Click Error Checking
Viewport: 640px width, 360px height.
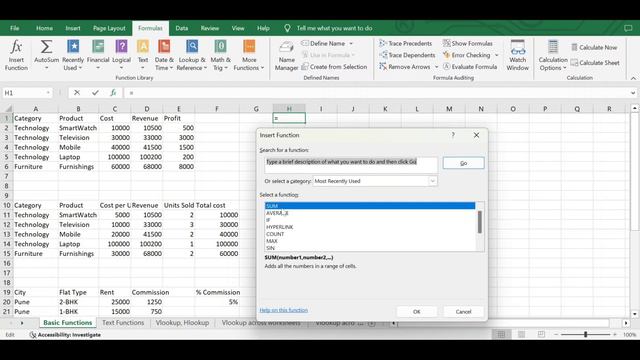click(467, 55)
